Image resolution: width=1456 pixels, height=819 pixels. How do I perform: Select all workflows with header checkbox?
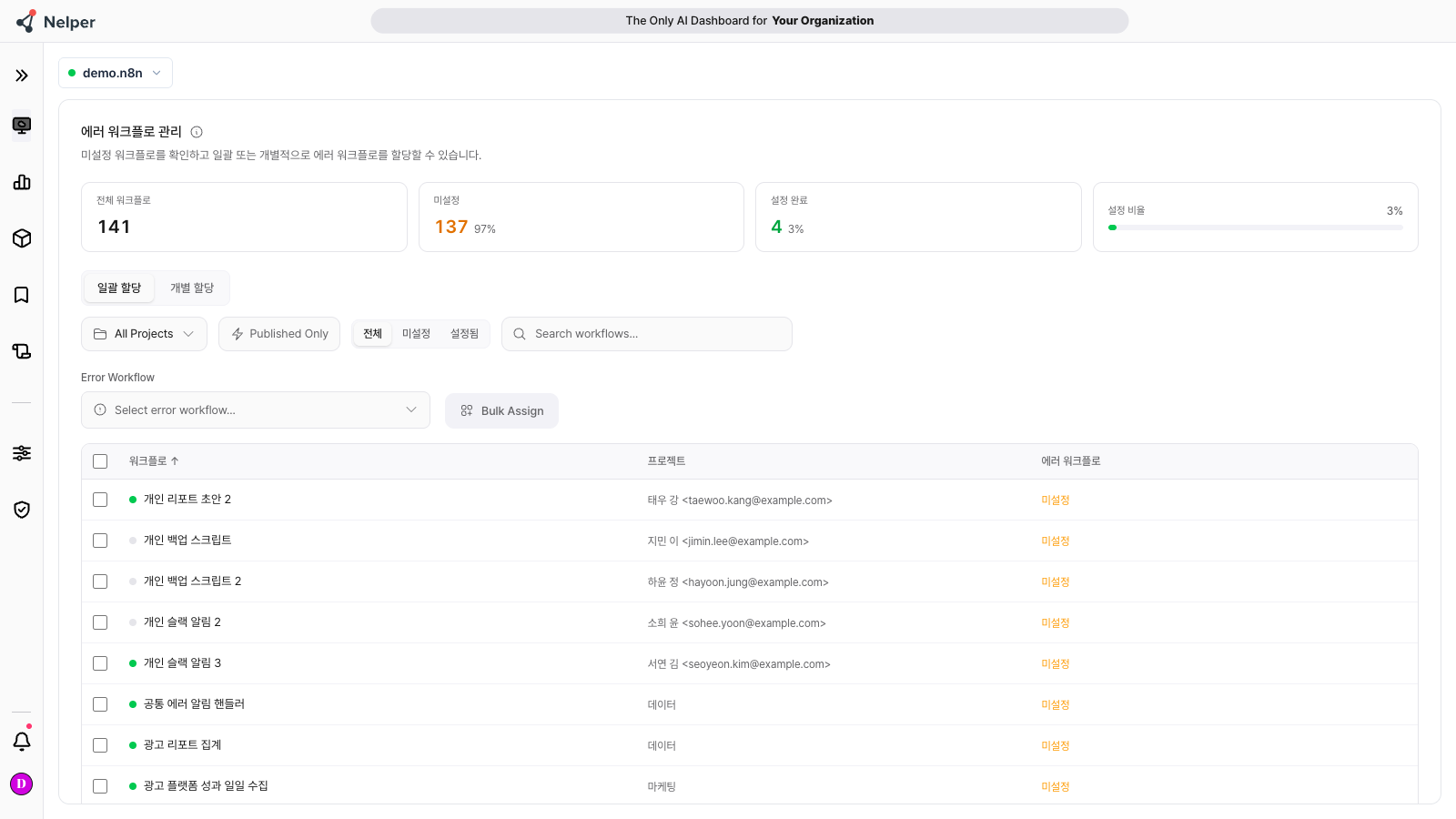(x=100, y=461)
